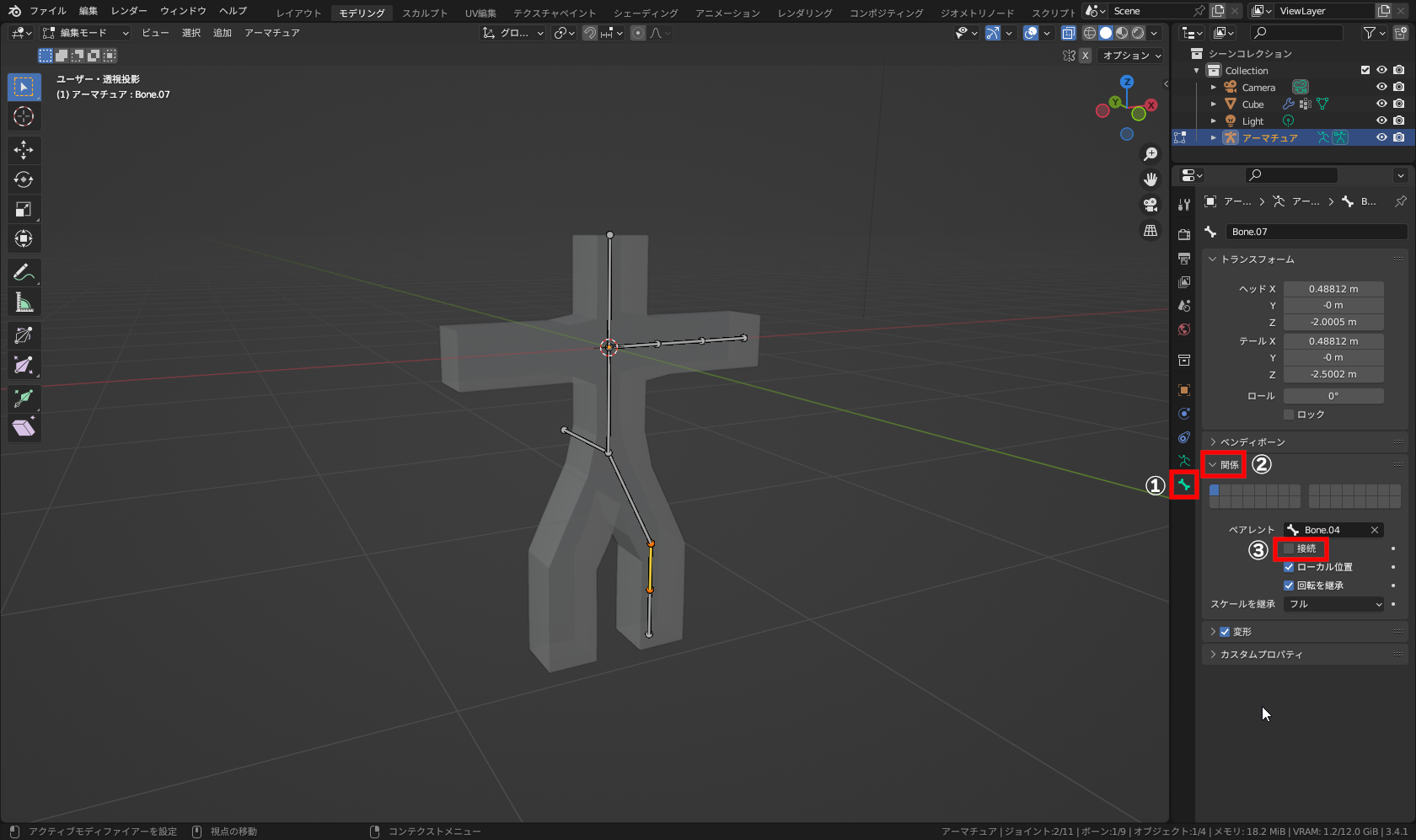Select the Shear tool

point(24,428)
